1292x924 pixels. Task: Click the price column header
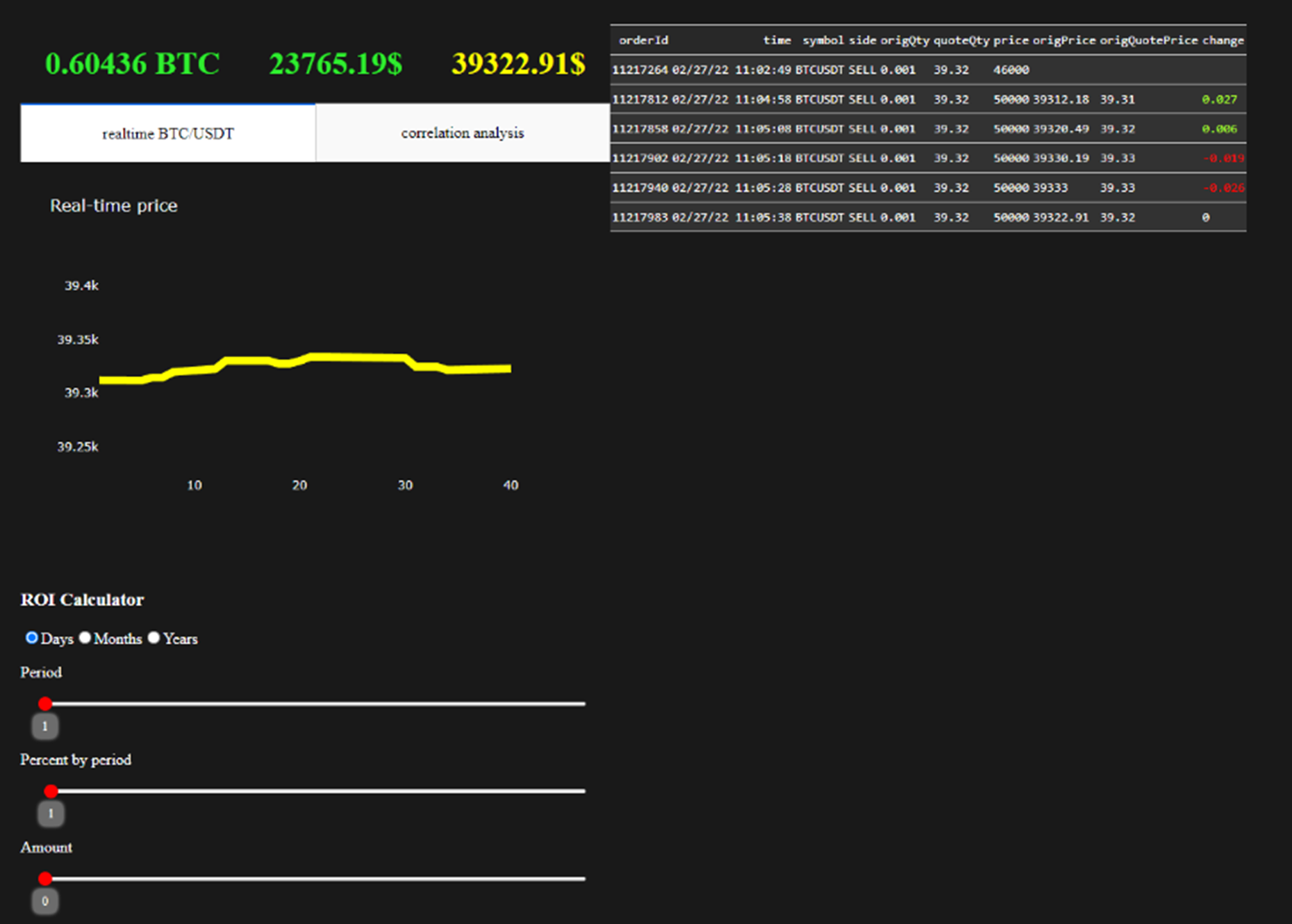[1011, 40]
